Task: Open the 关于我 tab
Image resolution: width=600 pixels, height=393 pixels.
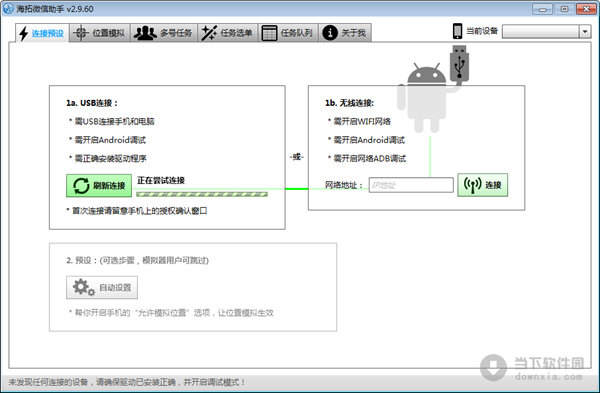Action: (345, 33)
